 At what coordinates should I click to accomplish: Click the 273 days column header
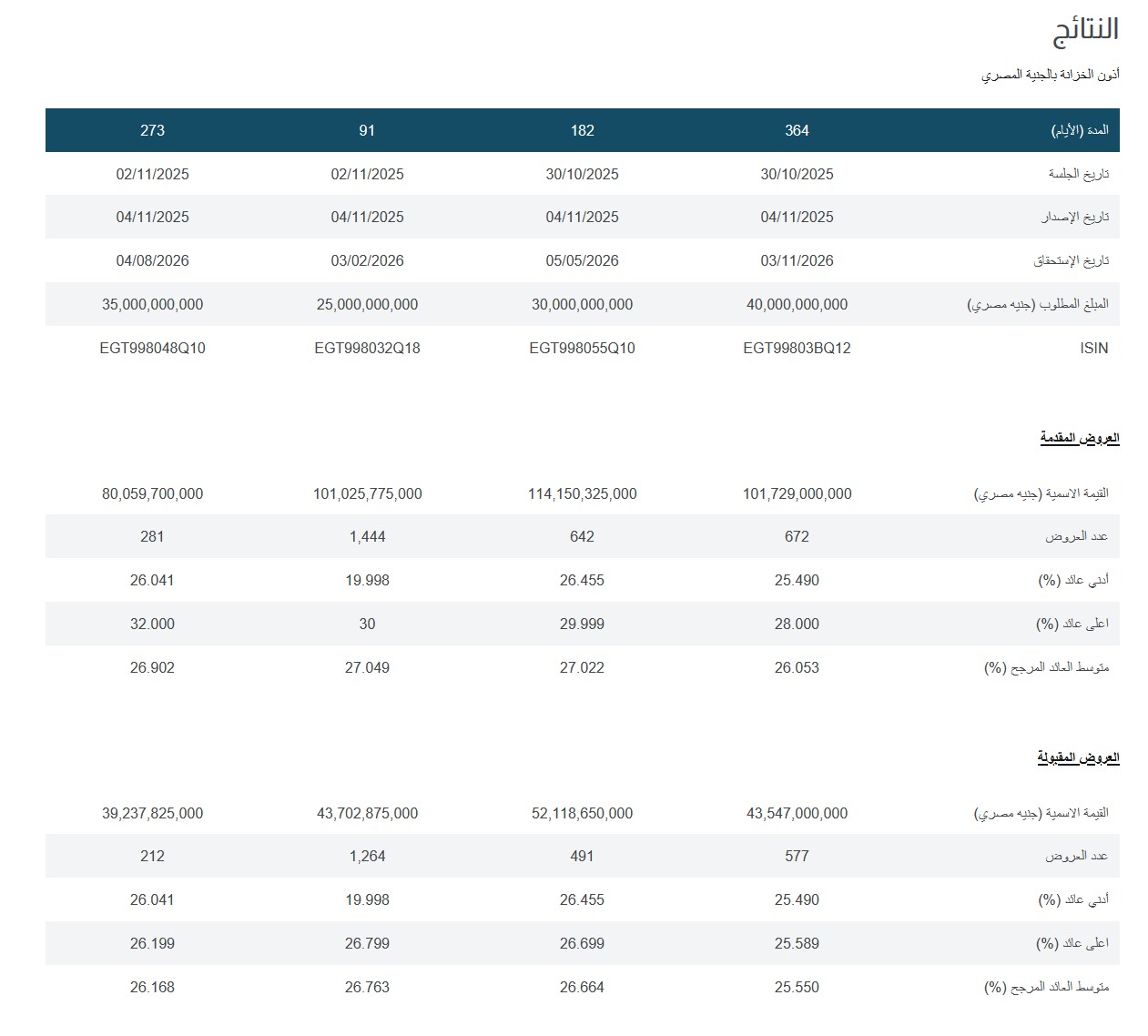pos(152,130)
